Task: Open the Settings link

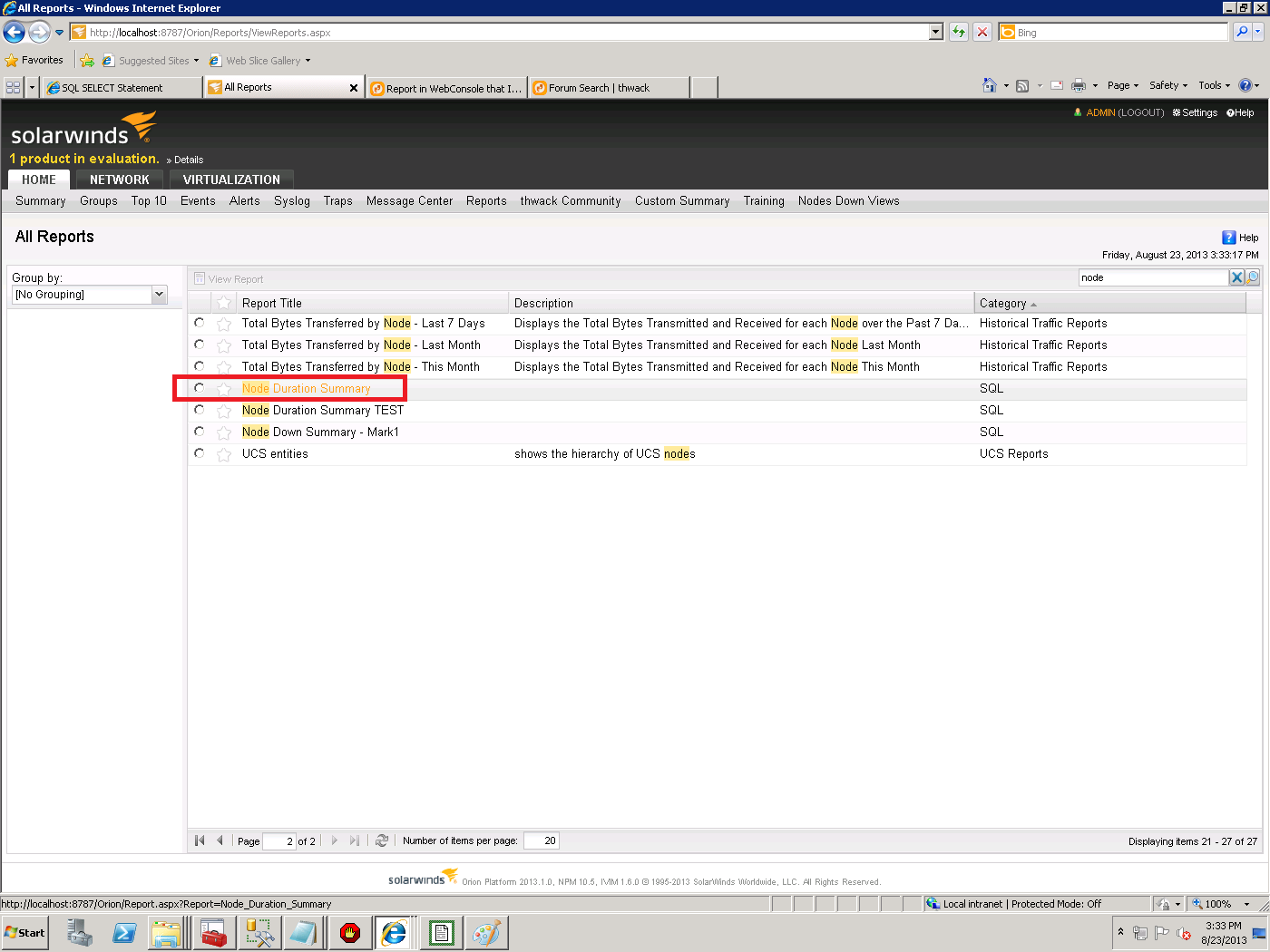Action: [x=1195, y=112]
